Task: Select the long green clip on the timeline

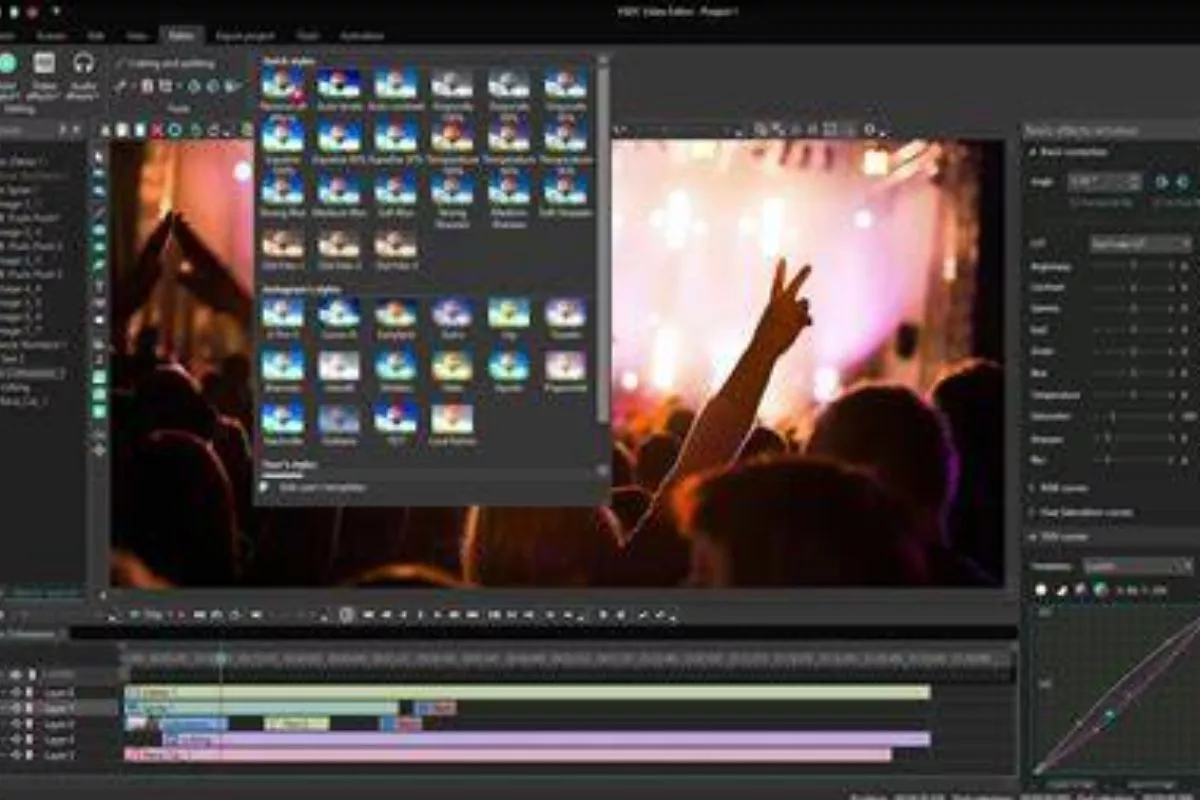Action: tap(527, 692)
